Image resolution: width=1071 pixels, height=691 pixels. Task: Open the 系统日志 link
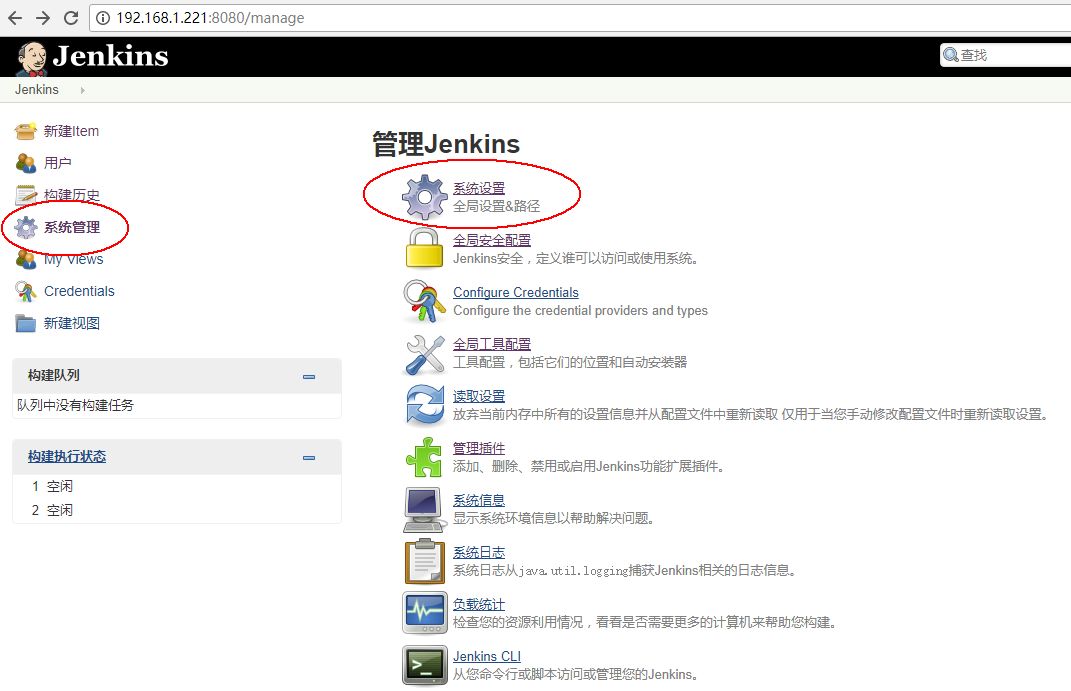(x=479, y=552)
